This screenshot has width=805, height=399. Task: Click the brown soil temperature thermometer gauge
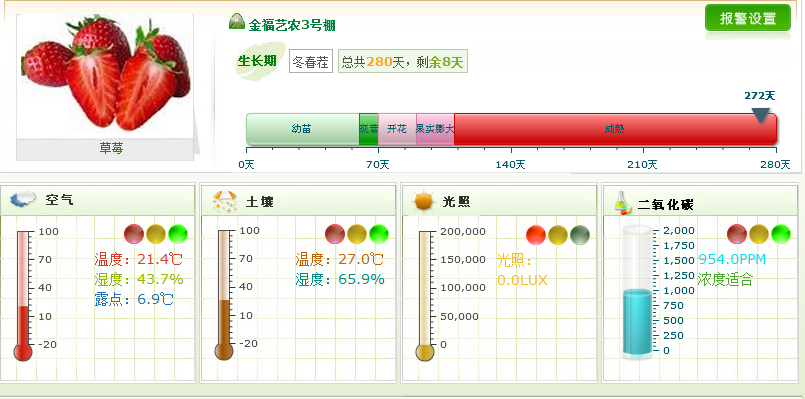[x=224, y=295]
